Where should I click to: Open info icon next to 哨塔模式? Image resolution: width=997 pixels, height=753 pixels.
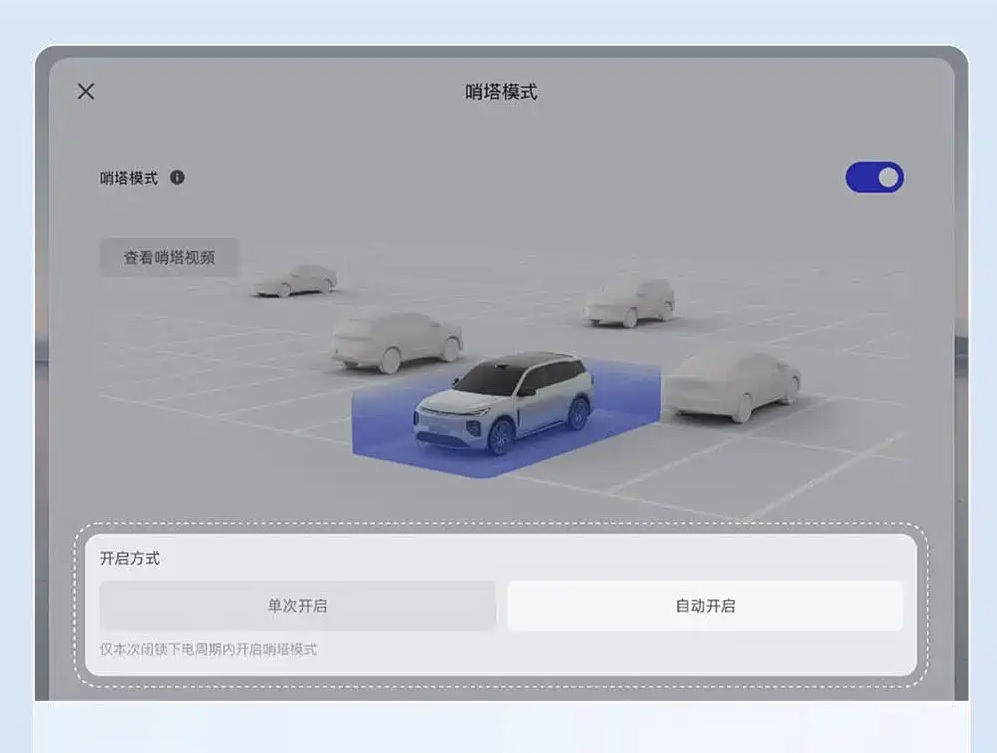point(177,177)
